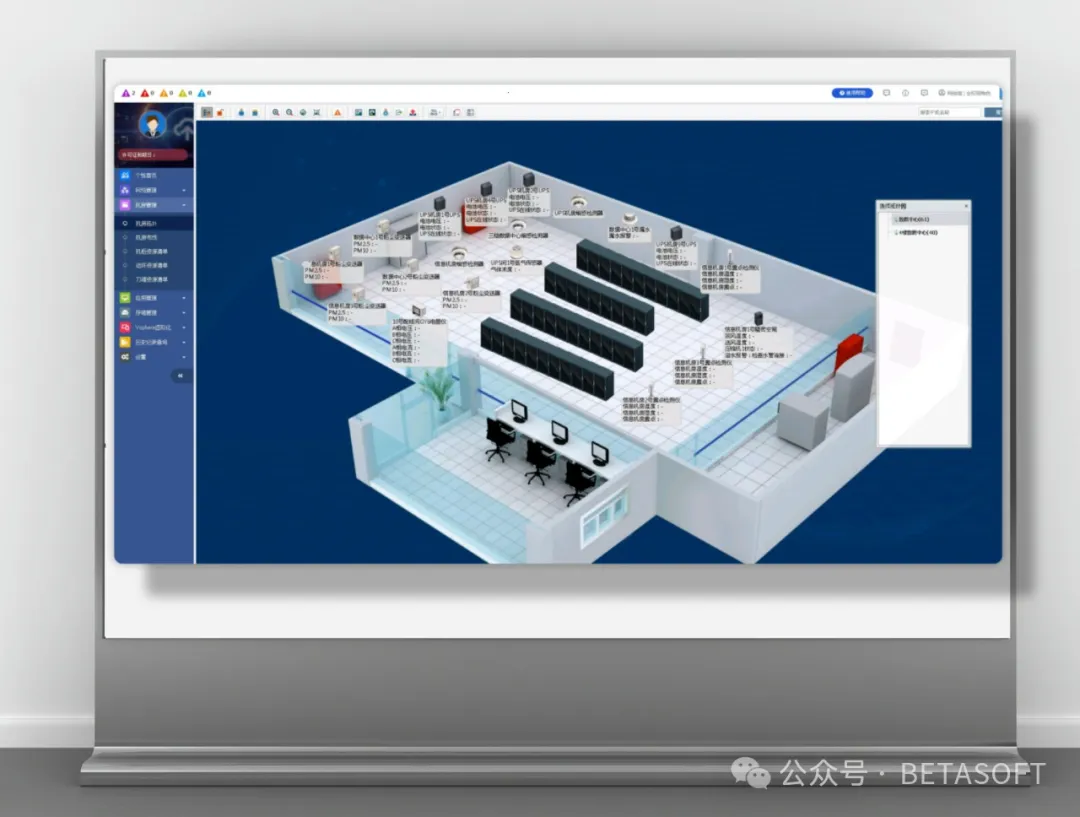This screenshot has width=1080, height=817.
Task: Click the fit-to-screen toolbar icon
Action: point(317,112)
